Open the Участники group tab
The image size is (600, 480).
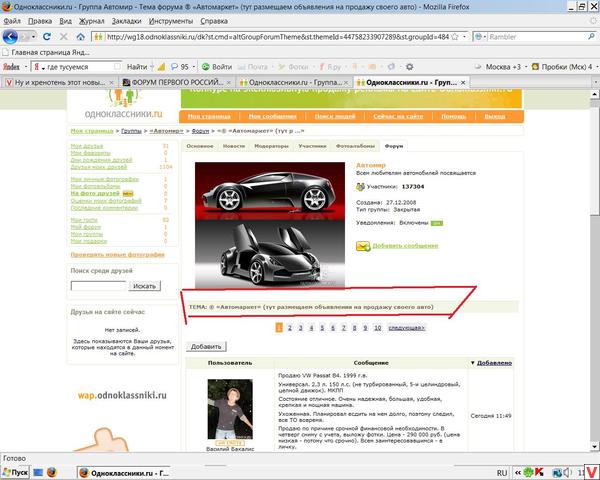pos(312,146)
